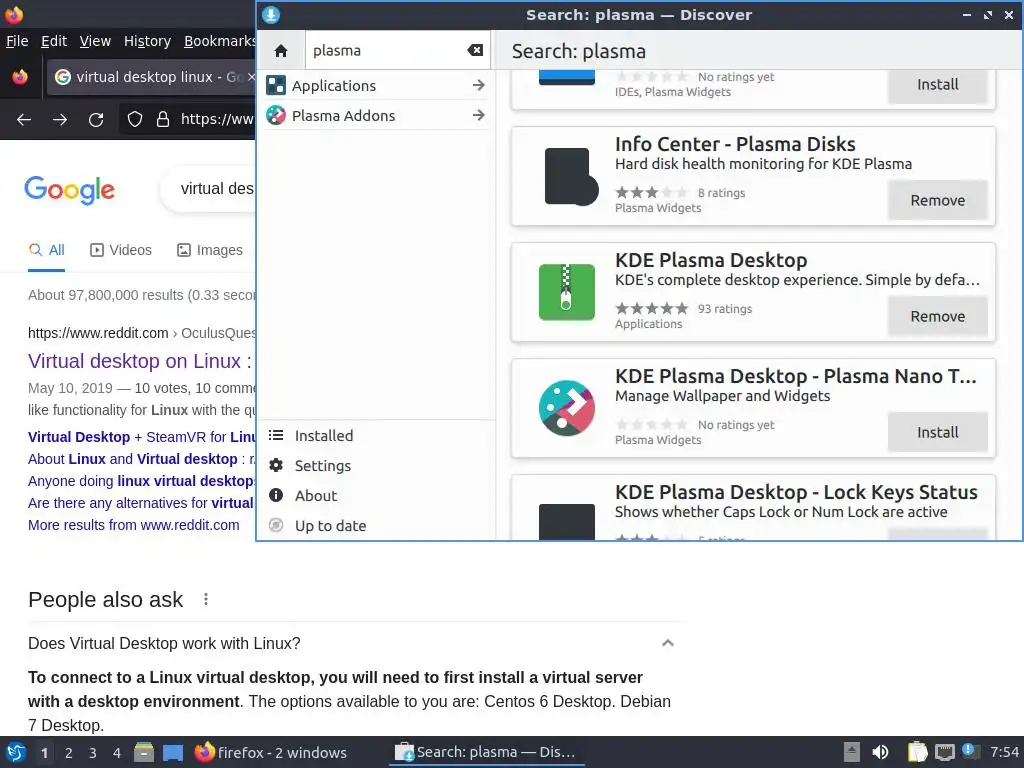Click the Google logo

(x=70, y=190)
